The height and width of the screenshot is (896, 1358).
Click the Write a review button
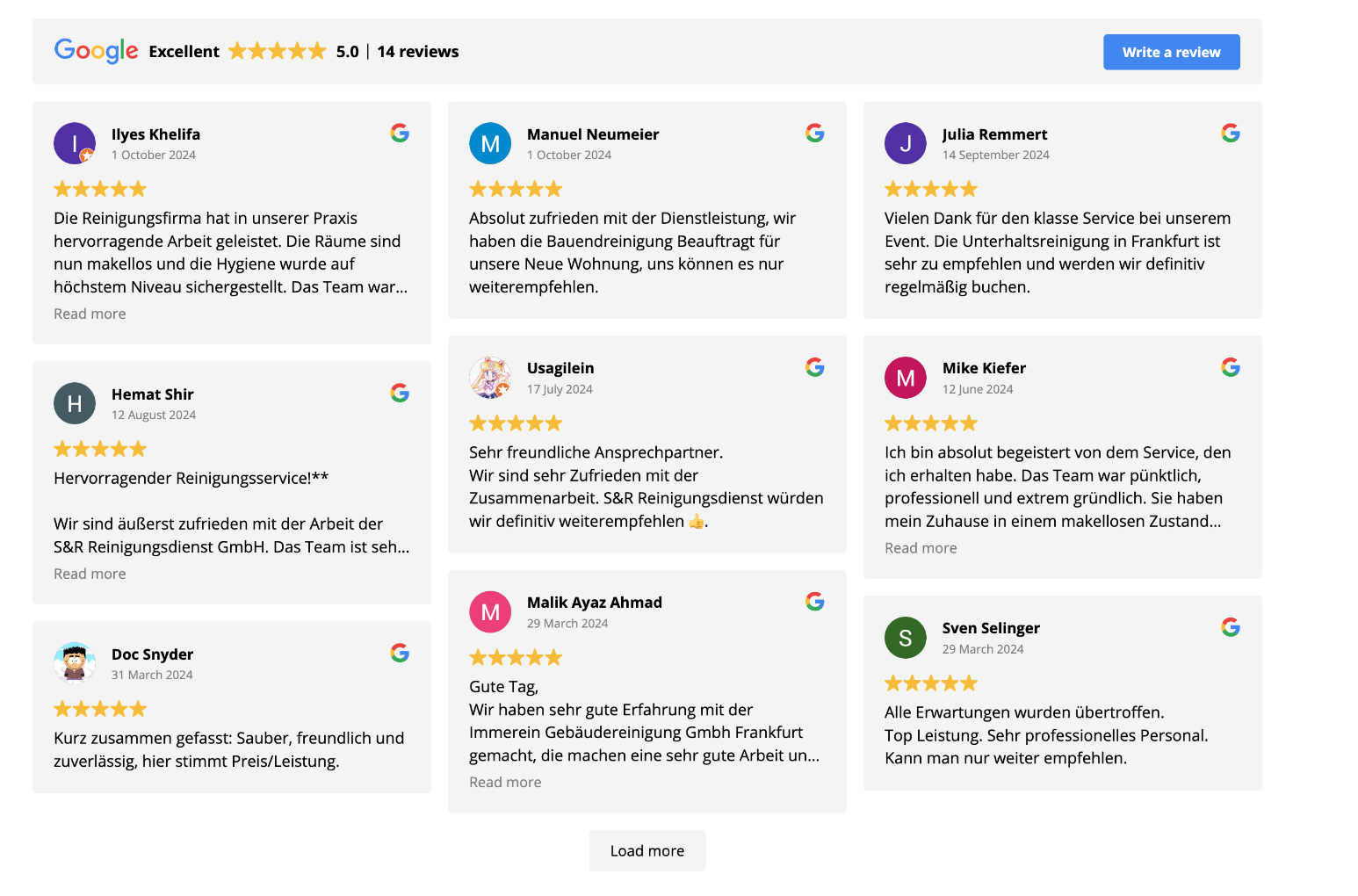pos(1172,52)
